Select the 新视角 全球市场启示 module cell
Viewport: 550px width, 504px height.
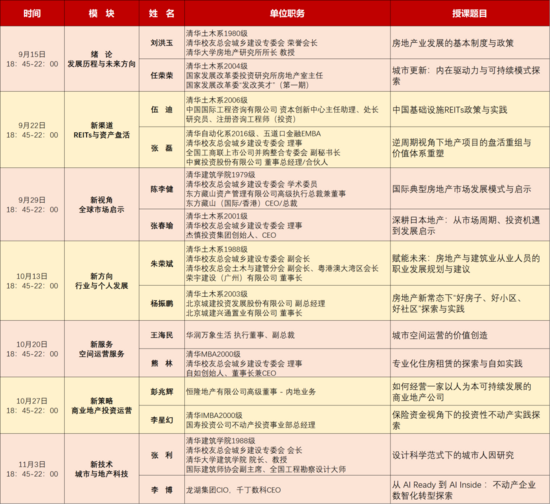coord(102,204)
